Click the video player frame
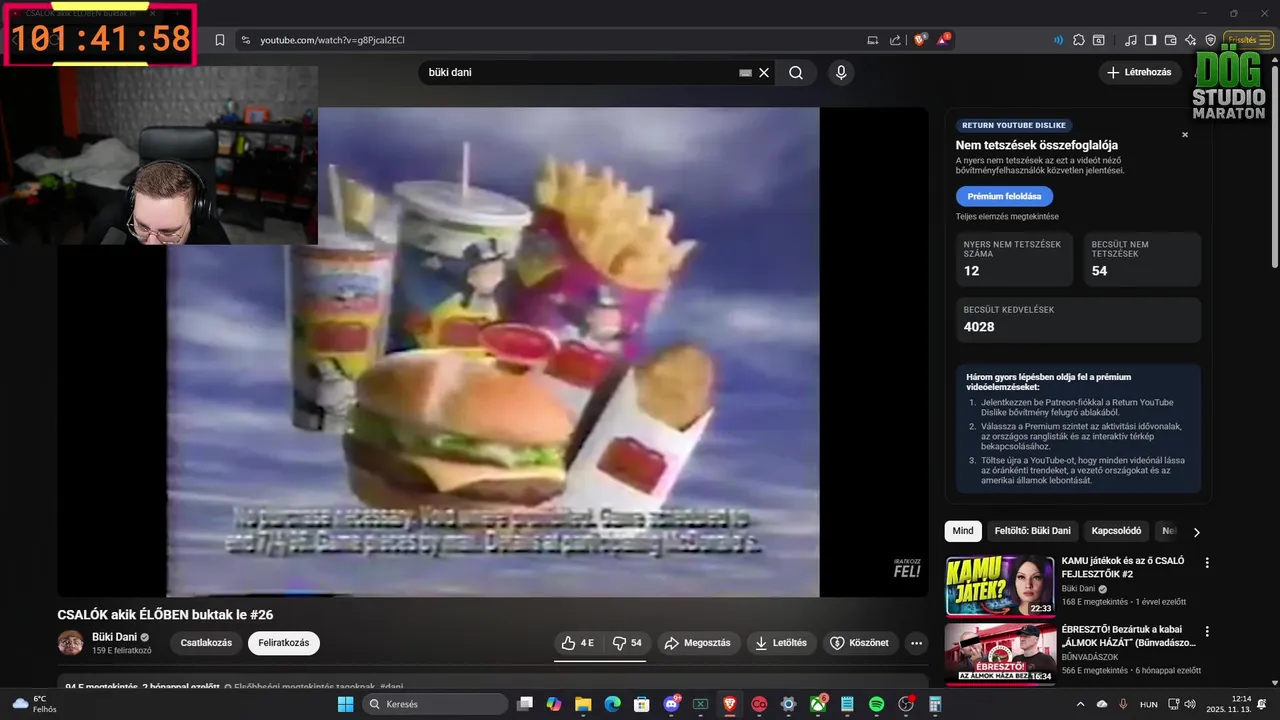 [x=492, y=352]
